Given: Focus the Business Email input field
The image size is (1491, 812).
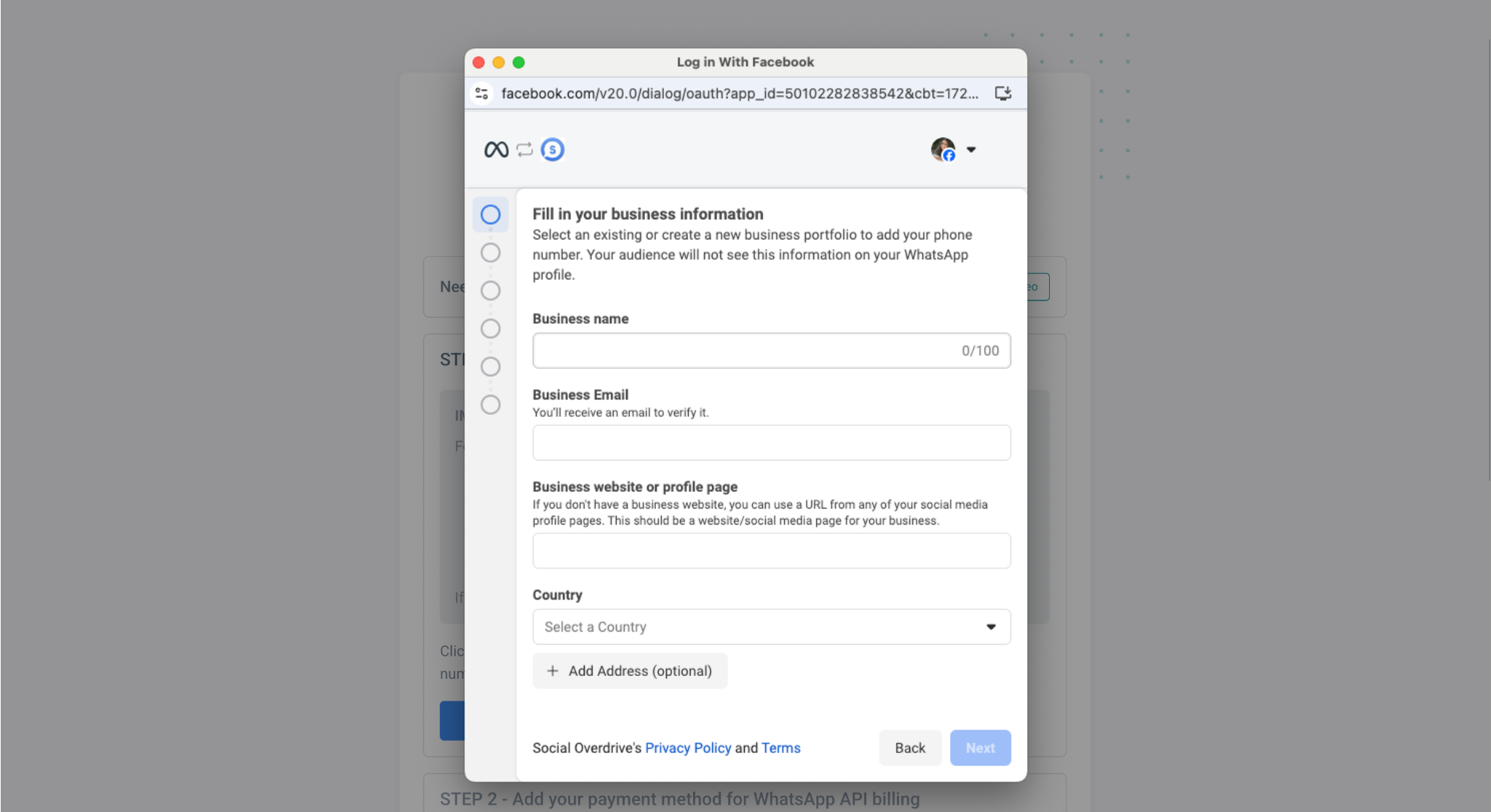Looking at the screenshot, I should point(772,442).
